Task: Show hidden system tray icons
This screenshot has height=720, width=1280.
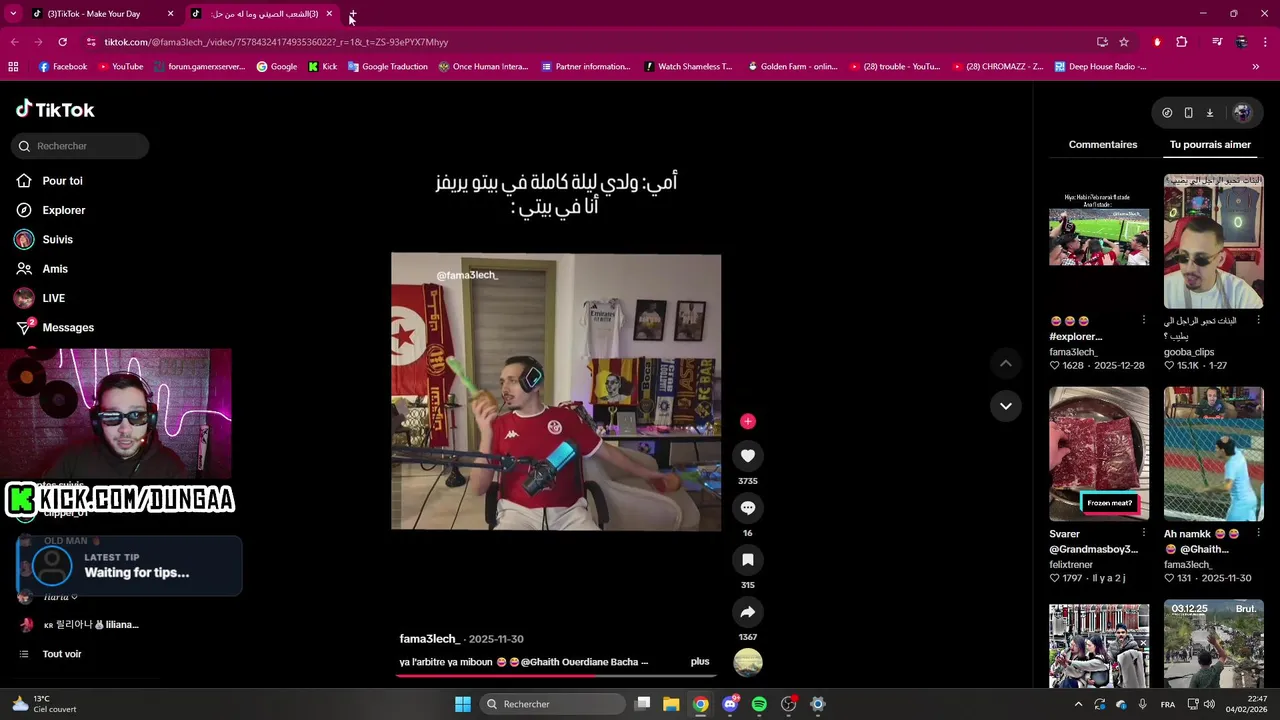Action: pos(1078,704)
